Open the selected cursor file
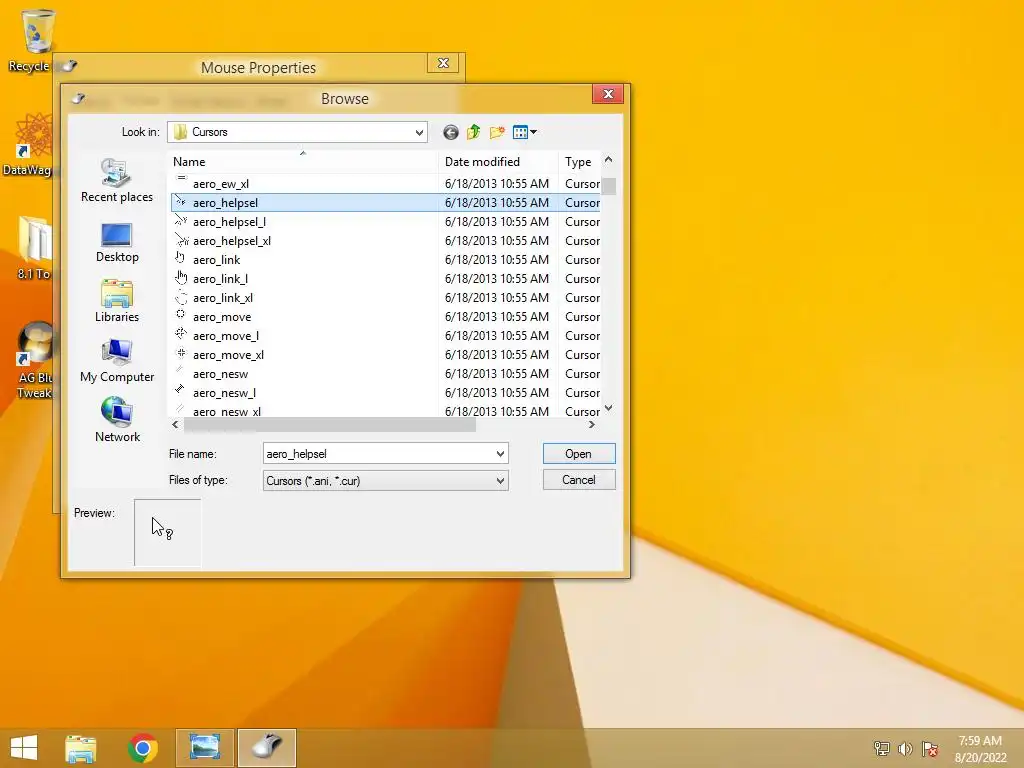This screenshot has height=768, width=1024. tap(579, 454)
